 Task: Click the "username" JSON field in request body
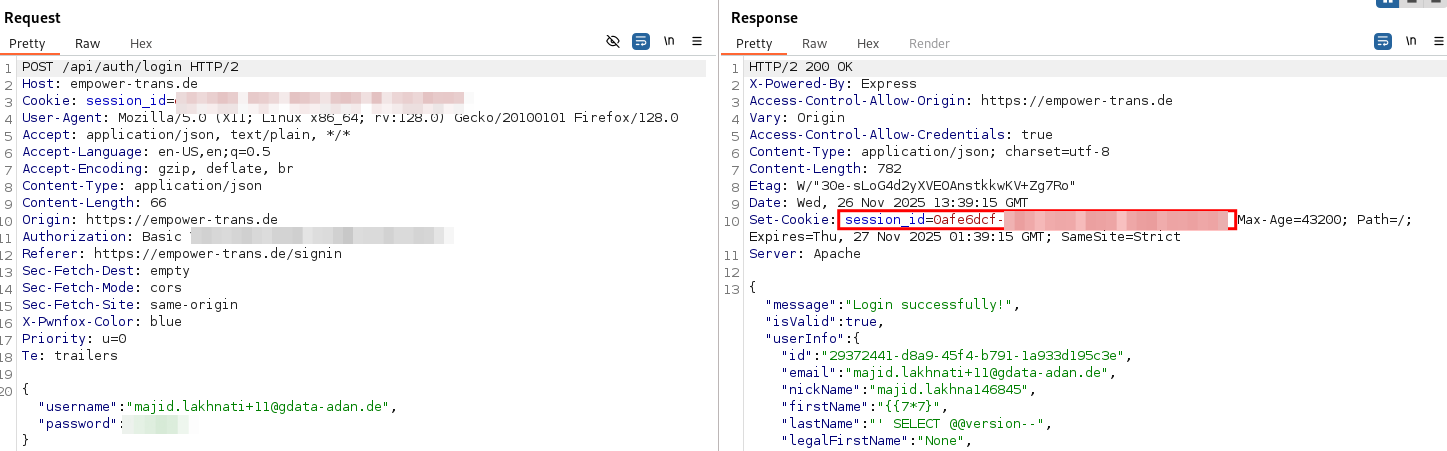[x=218, y=407]
